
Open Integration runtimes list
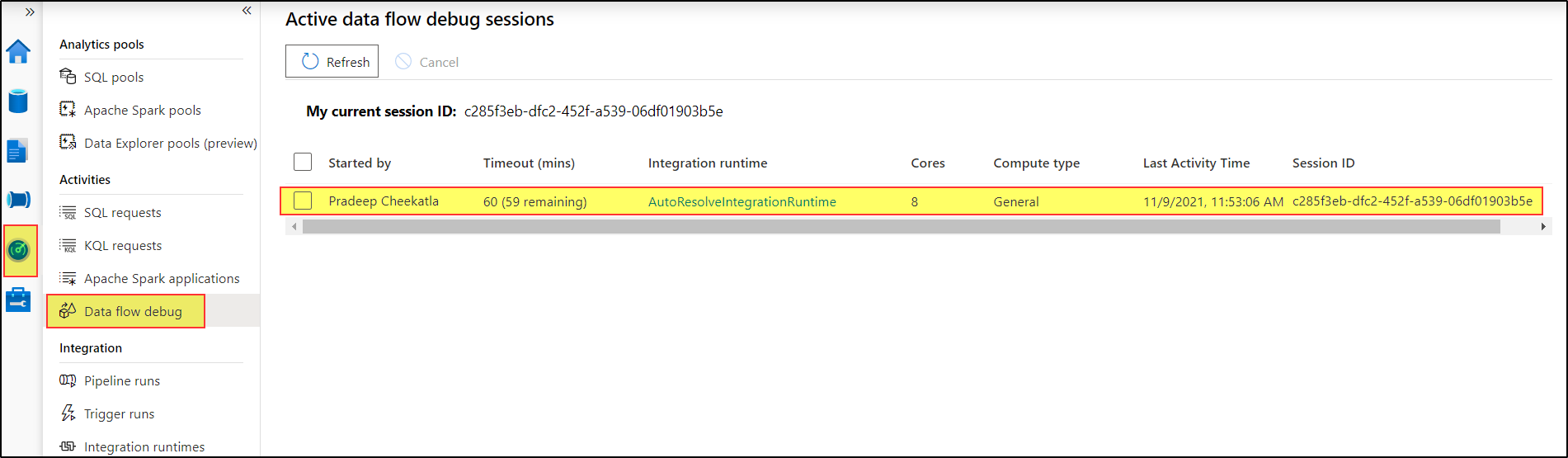tap(144, 446)
